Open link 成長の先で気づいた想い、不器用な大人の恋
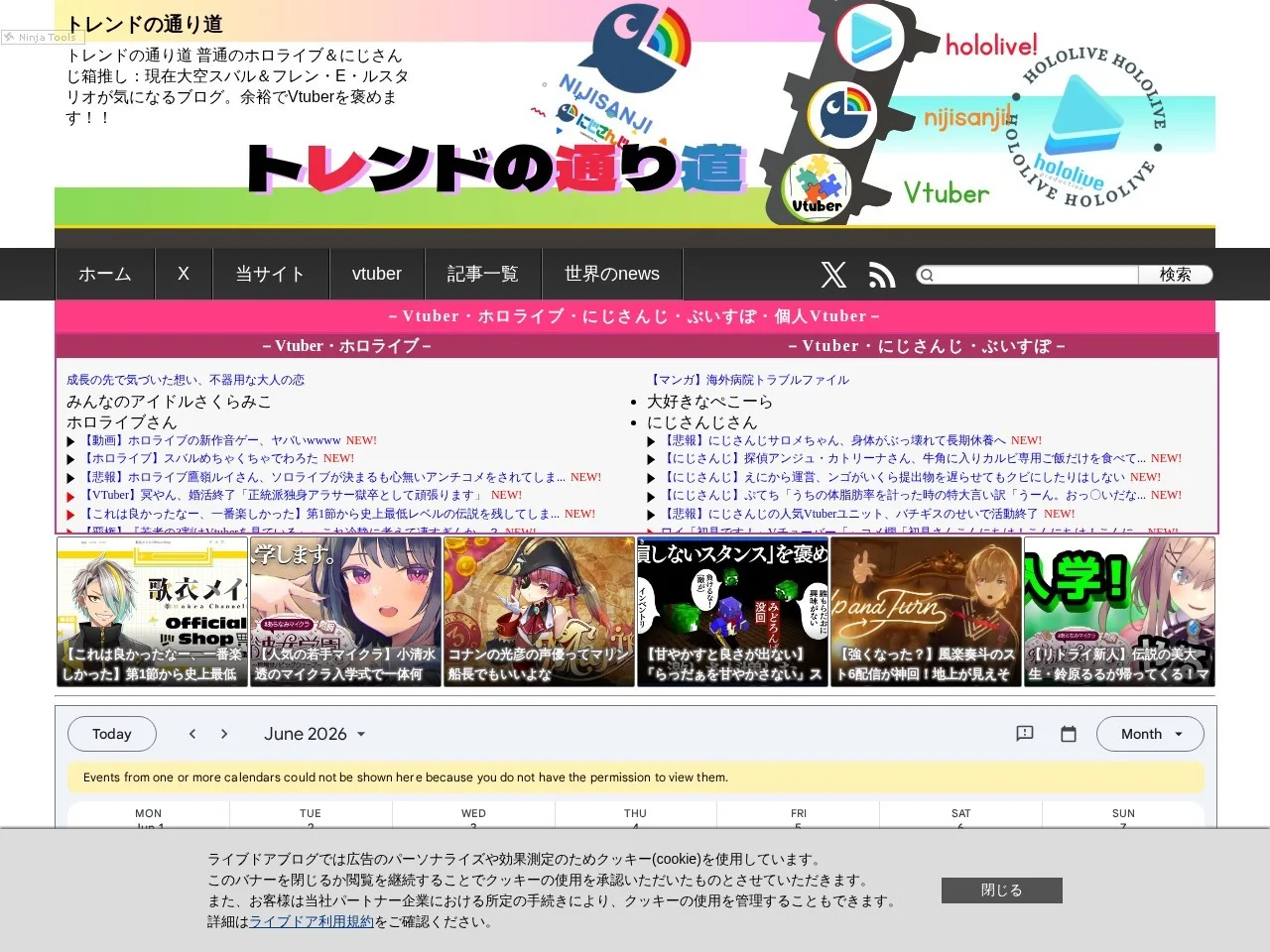This screenshot has width=1270, height=952. 186,380
